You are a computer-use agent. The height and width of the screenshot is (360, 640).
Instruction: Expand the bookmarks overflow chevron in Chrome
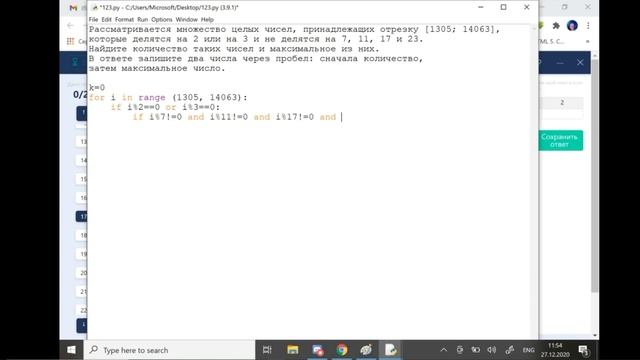click(588, 41)
